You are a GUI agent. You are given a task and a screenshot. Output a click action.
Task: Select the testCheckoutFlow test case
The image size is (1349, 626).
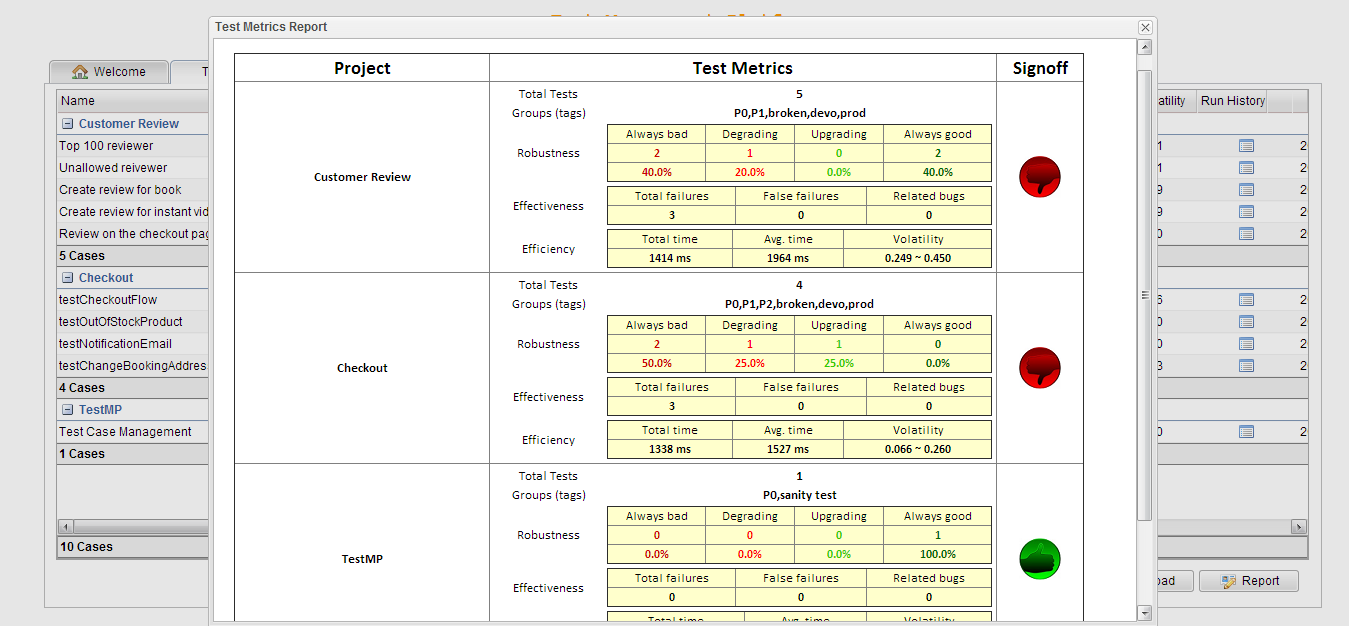(x=108, y=299)
